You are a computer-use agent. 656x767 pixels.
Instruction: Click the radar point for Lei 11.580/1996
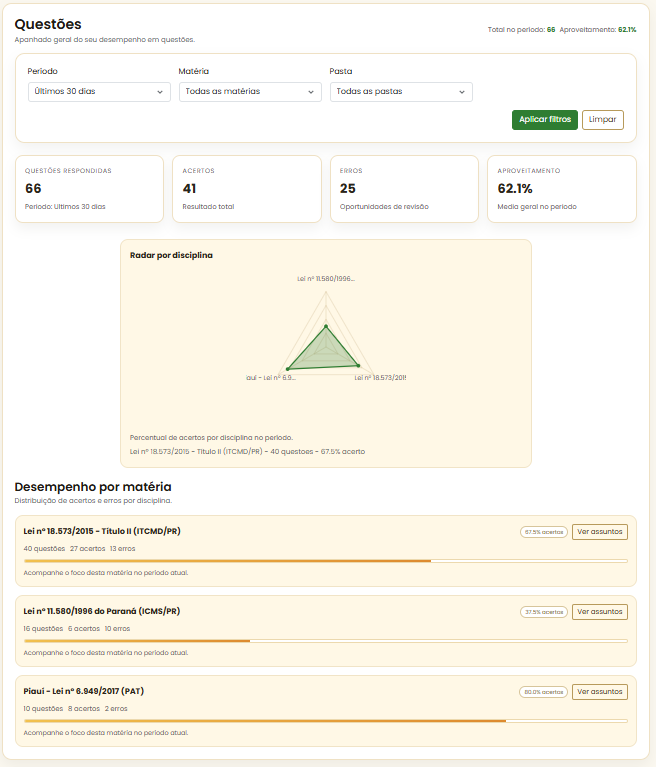[326, 327]
